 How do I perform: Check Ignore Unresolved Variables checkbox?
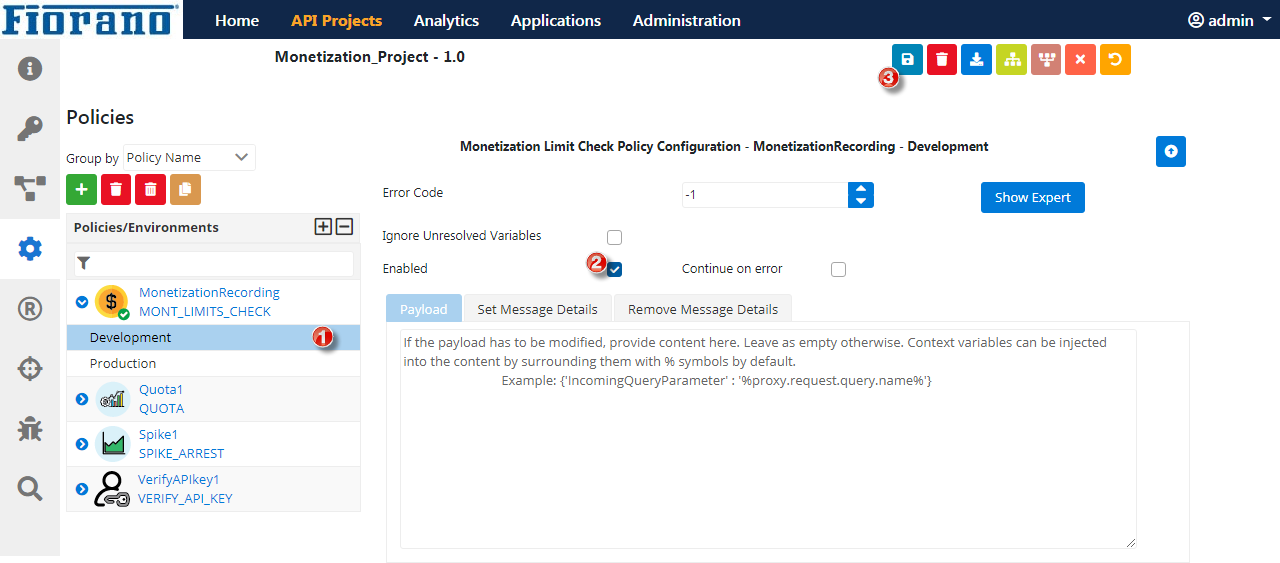click(615, 237)
